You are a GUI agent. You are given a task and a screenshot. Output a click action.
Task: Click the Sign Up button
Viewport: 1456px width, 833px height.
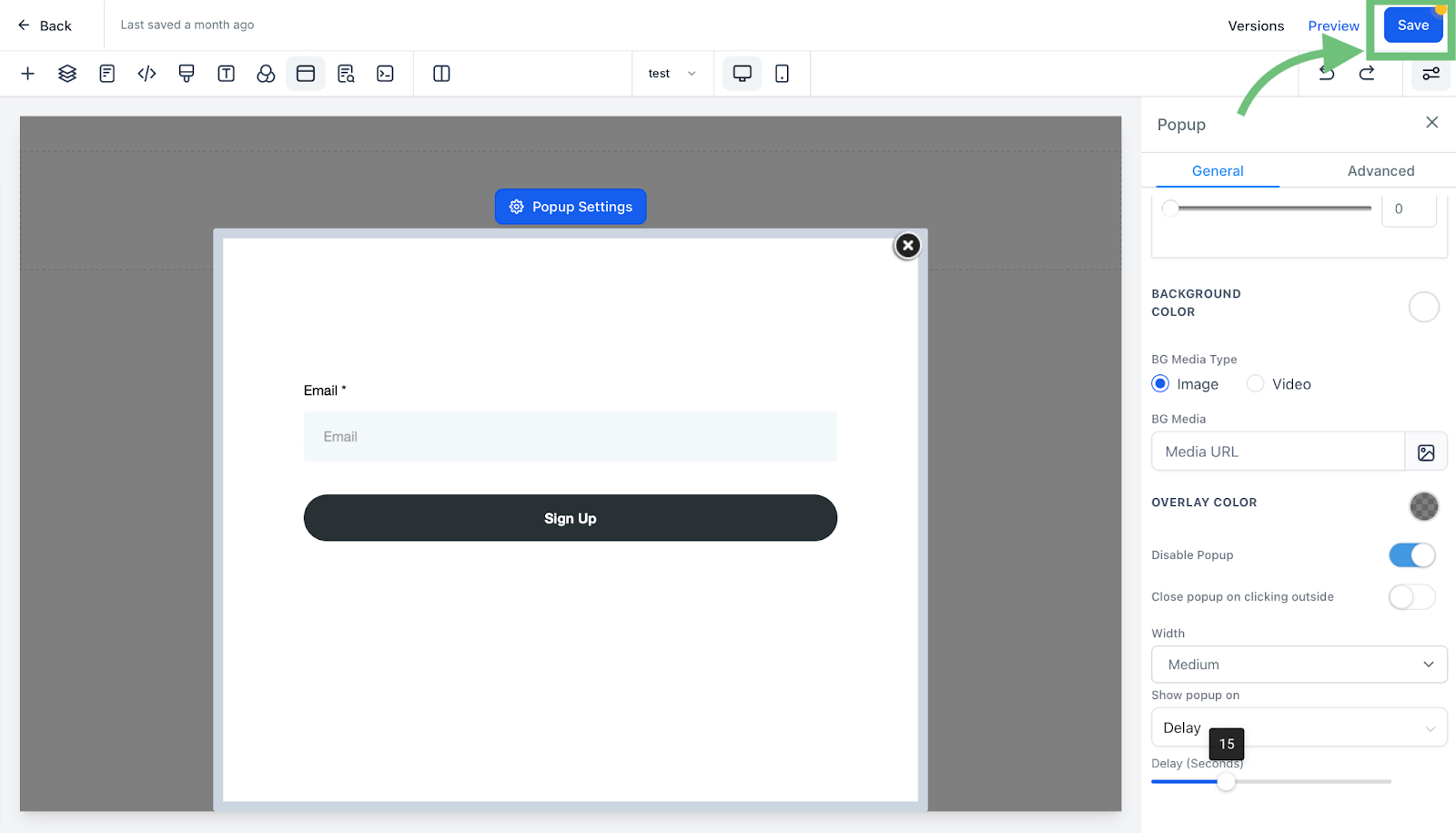571,518
